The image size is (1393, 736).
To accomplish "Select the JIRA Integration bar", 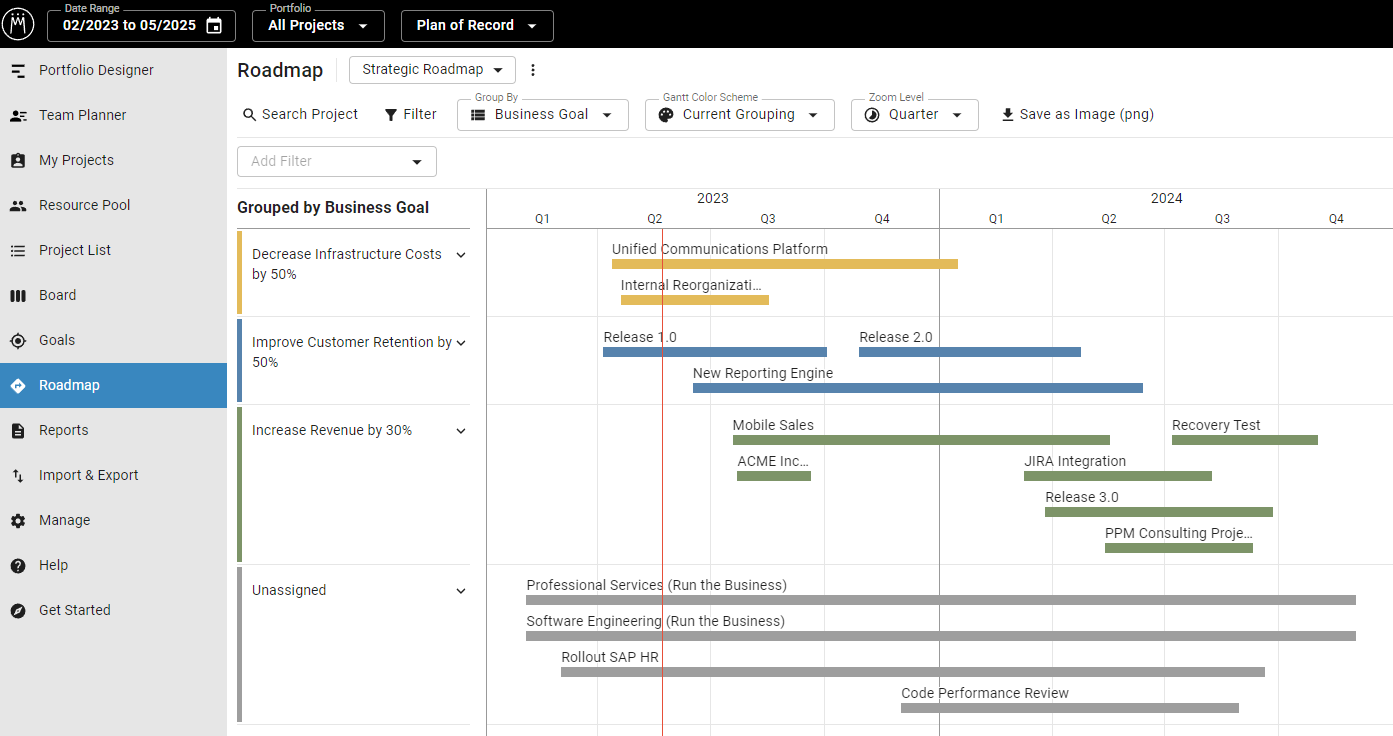I will (1118, 476).
